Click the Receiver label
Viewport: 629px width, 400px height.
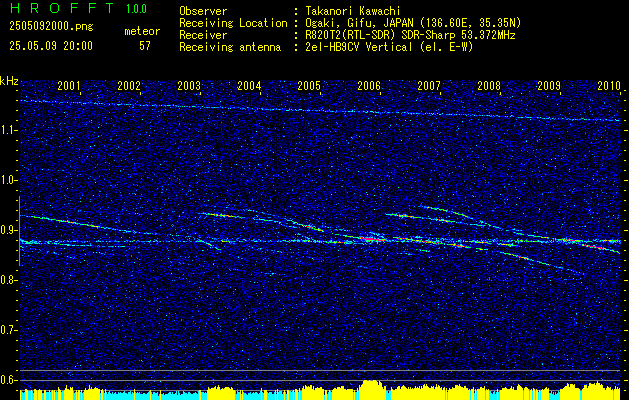[x=203, y=35]
